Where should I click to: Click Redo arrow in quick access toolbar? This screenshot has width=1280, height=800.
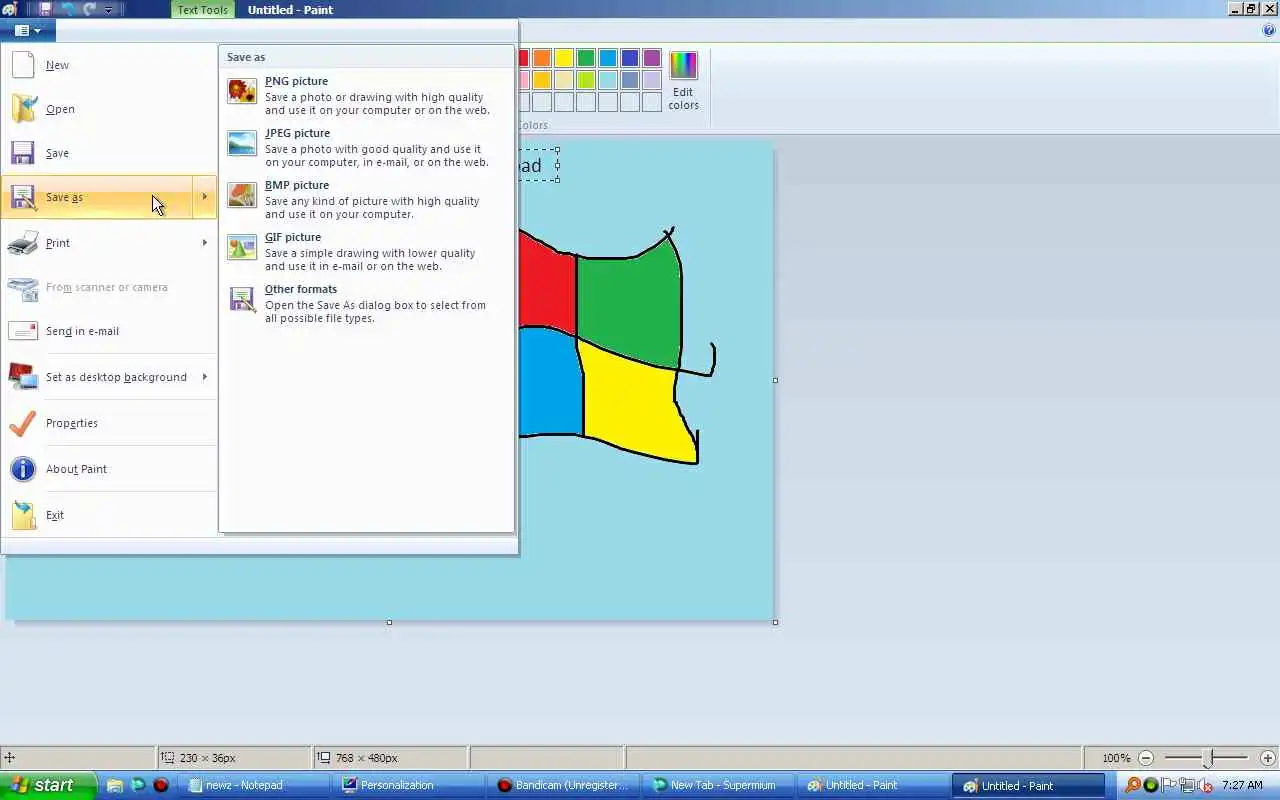(90, 9)
